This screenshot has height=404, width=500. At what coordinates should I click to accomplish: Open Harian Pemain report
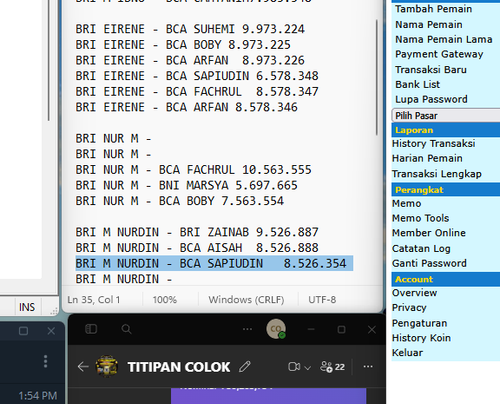427,158
